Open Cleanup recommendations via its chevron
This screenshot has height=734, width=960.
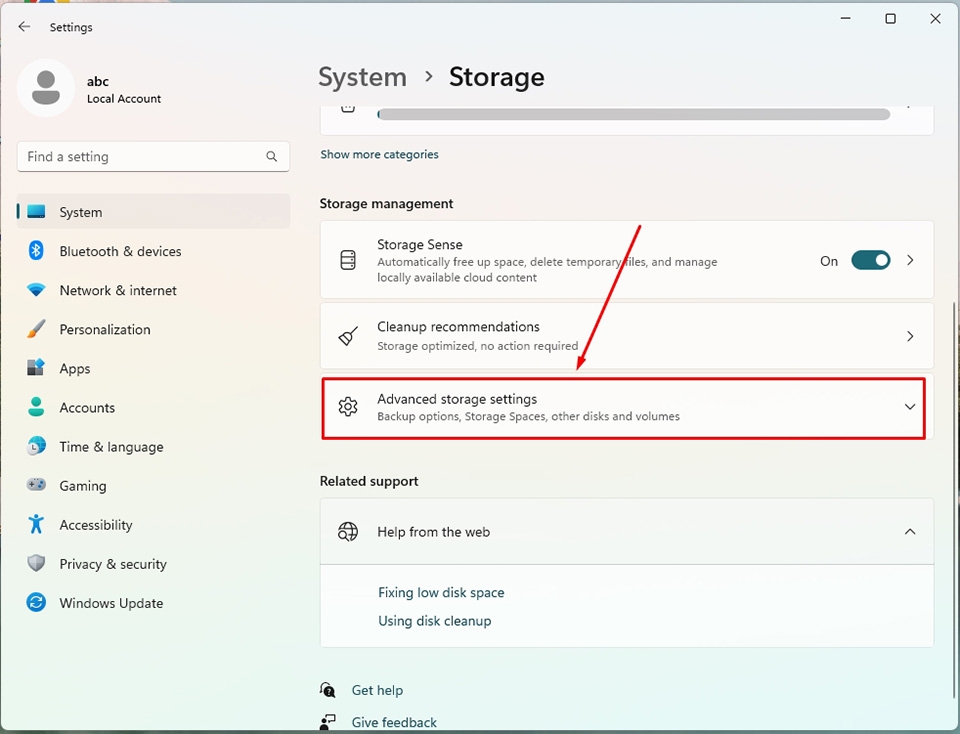[x=910, y=336]
